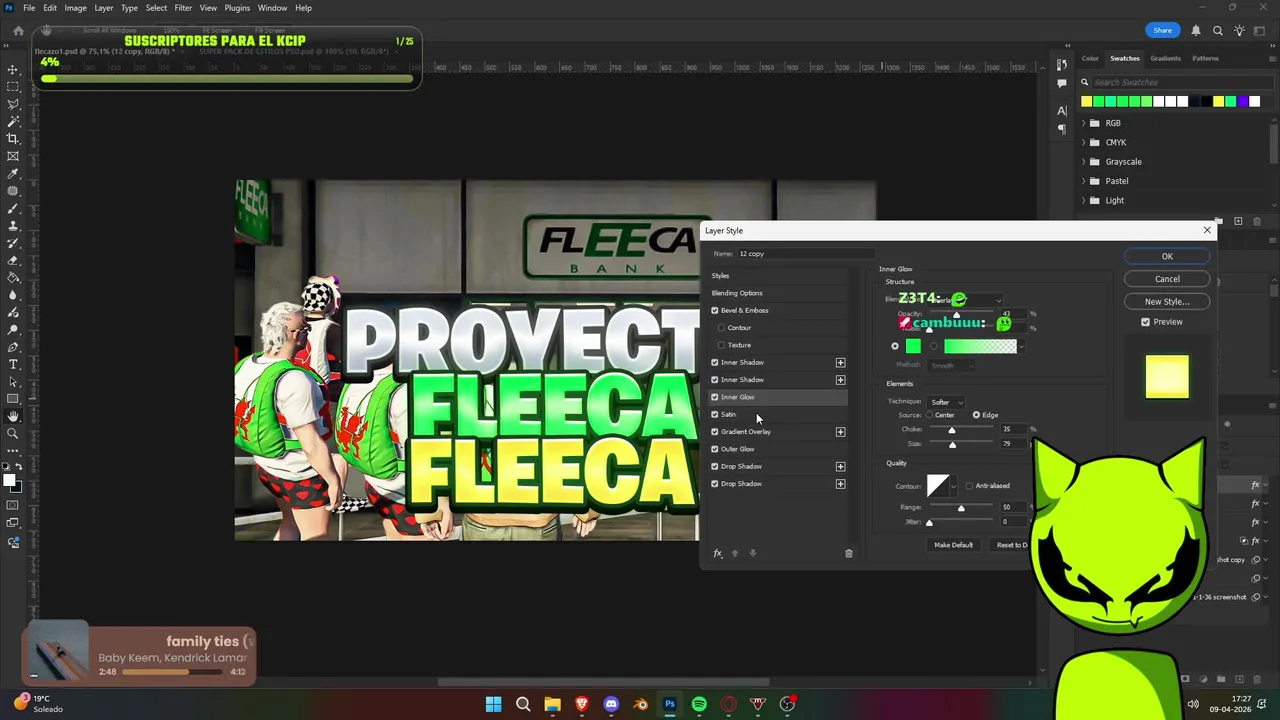Viewport: 1280px width, 720px height.
Task: Toggle the Outer Glow checkbox
Action: click(715, 449)
